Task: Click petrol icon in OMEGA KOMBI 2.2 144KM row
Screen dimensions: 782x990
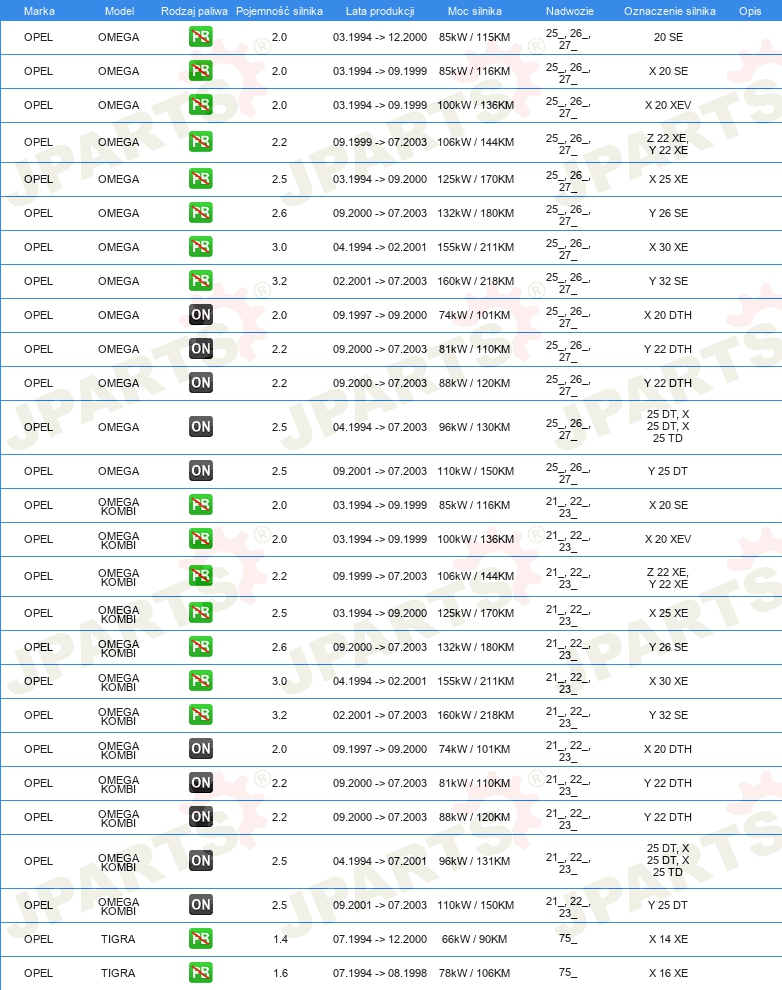Action: coord(201,576)
